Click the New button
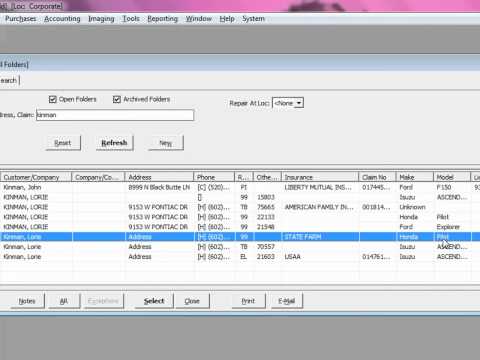Viewport: 480px width, 360px height. click(x=166, y=143)
